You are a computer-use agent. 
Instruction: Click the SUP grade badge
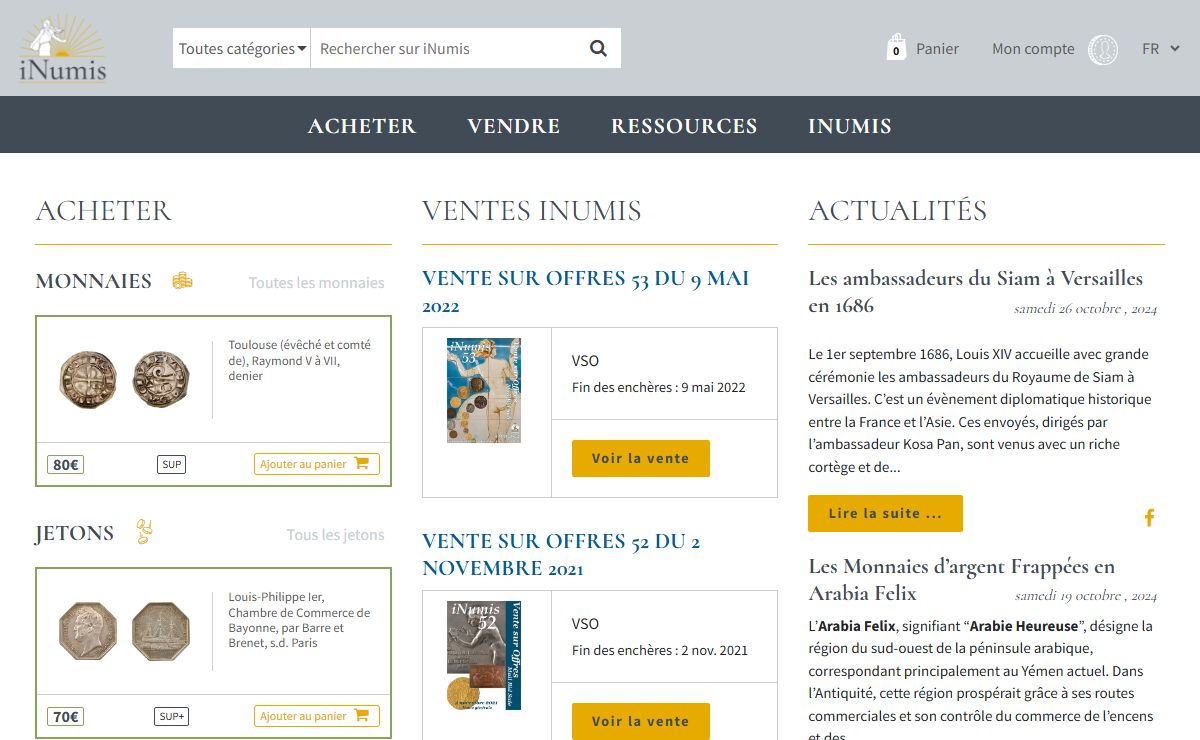click(172, 464)
